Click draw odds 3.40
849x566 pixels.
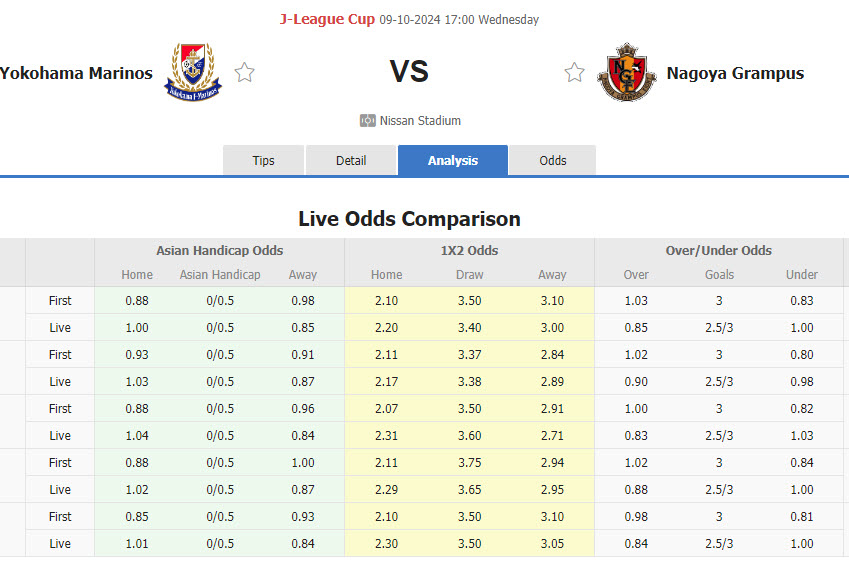tap(469, 328)
